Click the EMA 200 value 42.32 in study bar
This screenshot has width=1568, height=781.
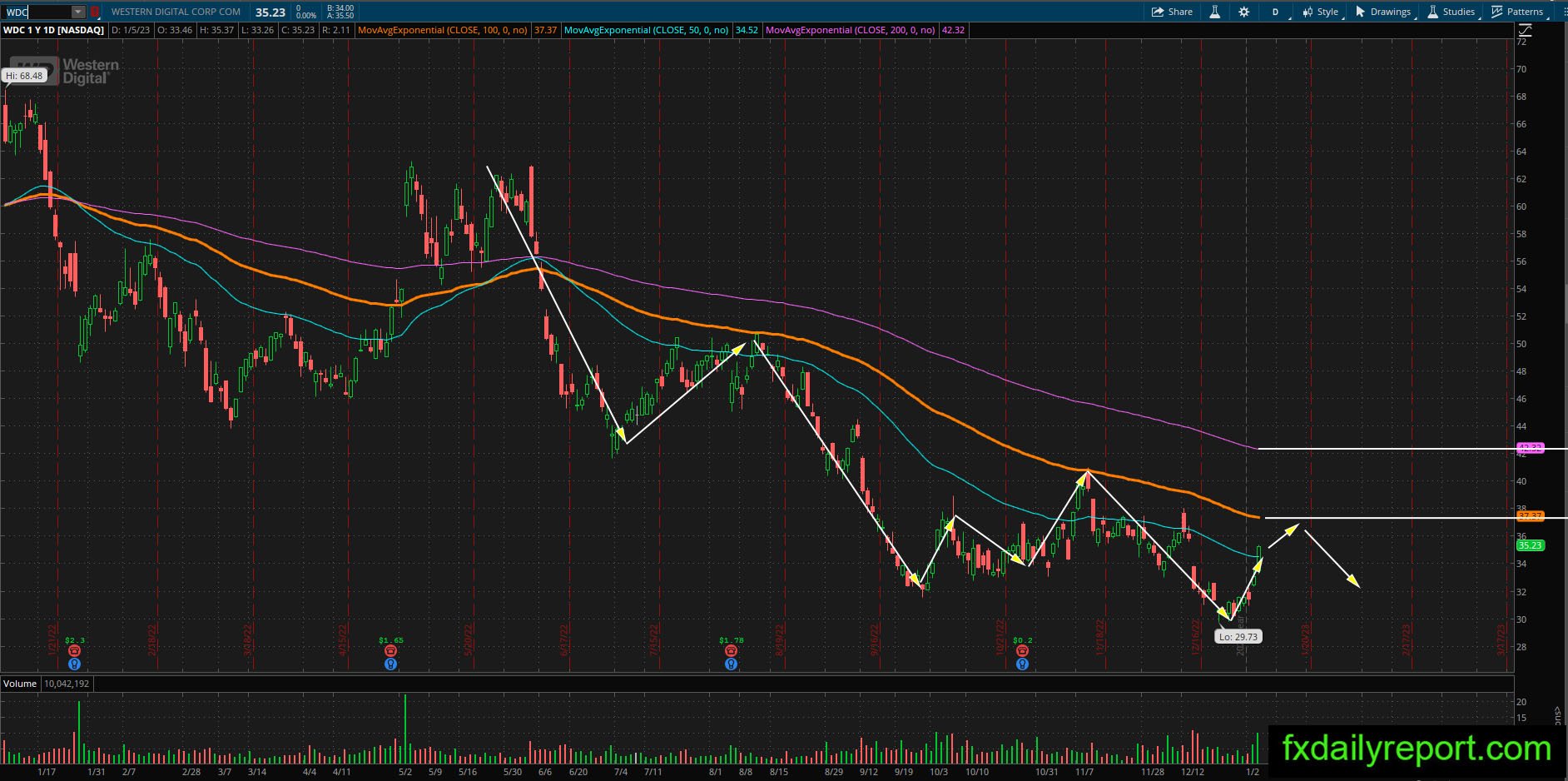[953, 30]
